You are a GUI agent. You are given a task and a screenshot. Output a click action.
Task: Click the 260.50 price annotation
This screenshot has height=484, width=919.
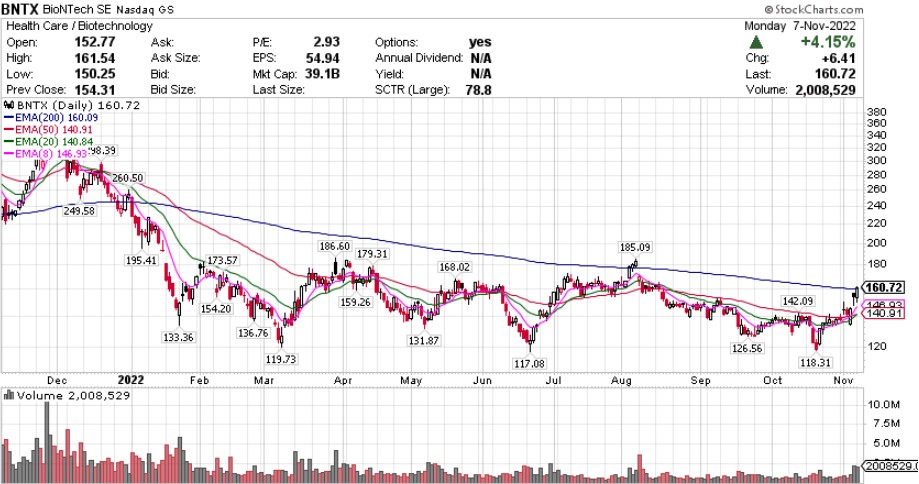128,178
